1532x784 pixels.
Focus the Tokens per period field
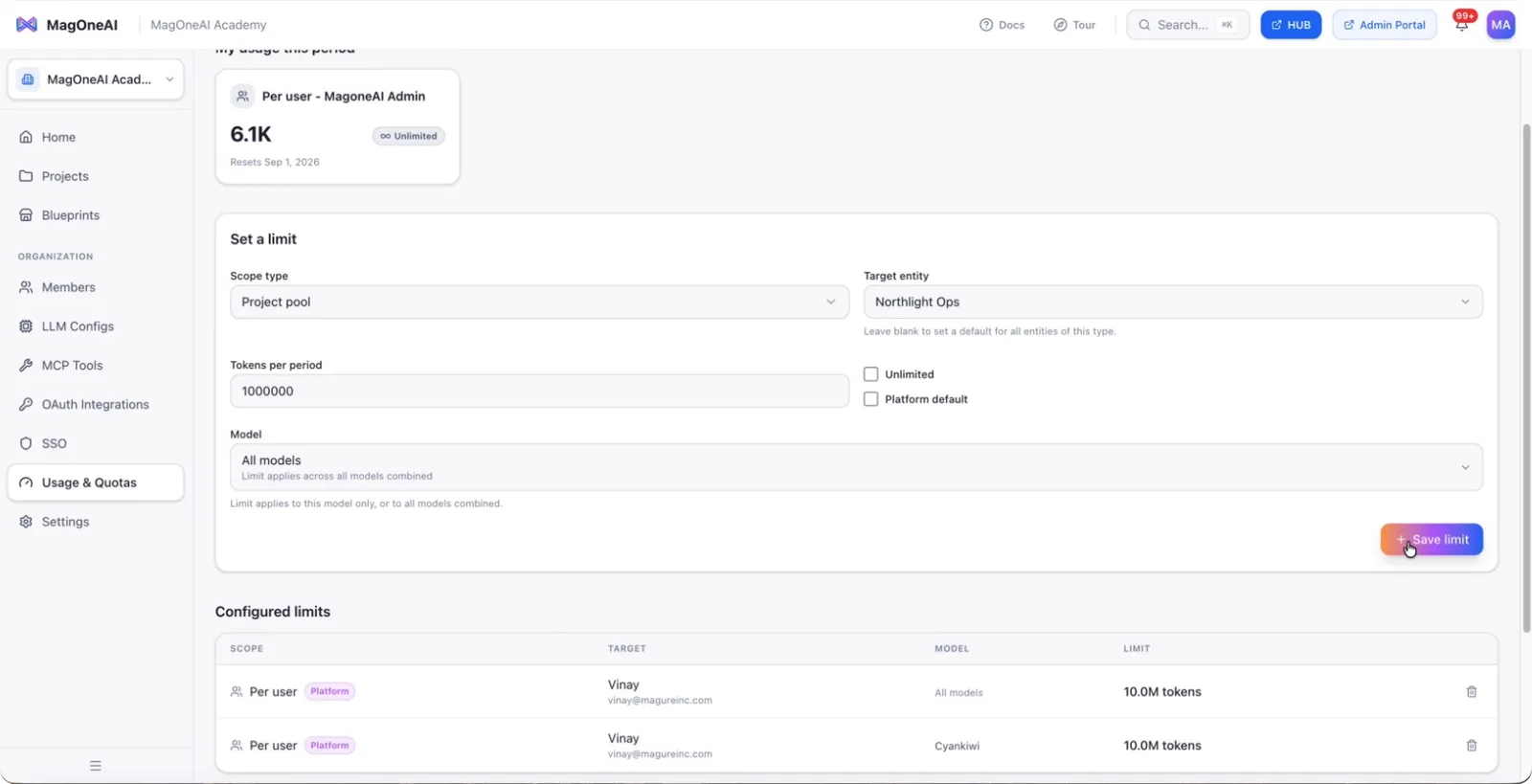click(x=539, y=392)
